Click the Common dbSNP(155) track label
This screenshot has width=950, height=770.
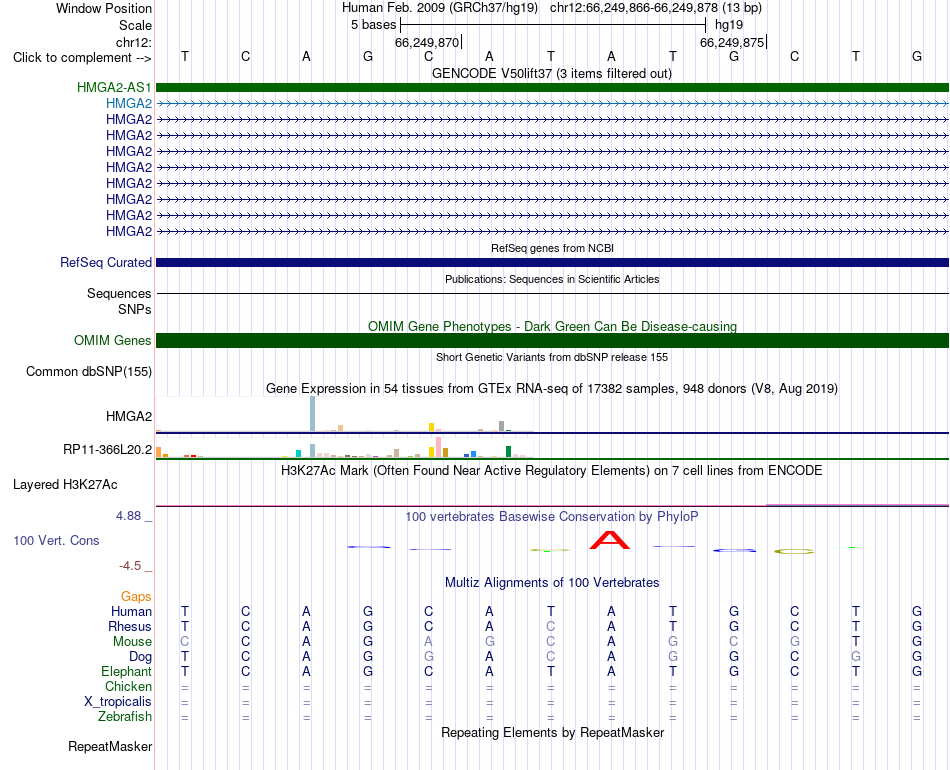(x=89, y=371)
